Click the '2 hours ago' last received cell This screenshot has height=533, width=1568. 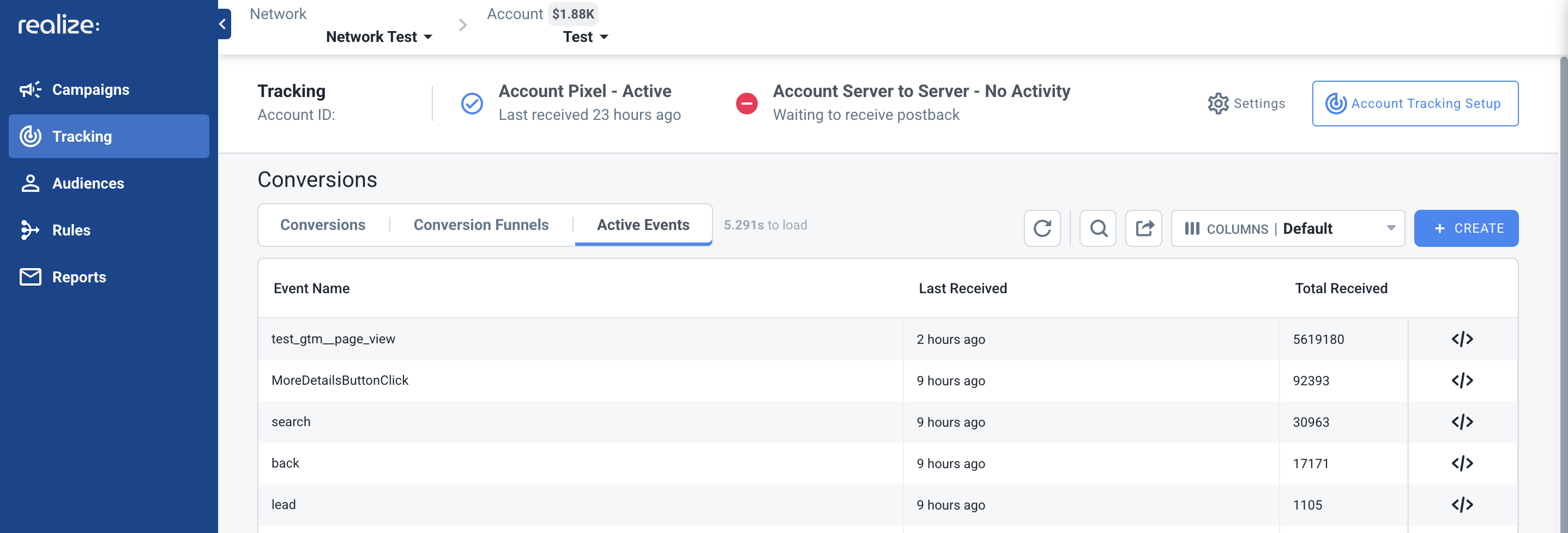[x=951, y=340]
